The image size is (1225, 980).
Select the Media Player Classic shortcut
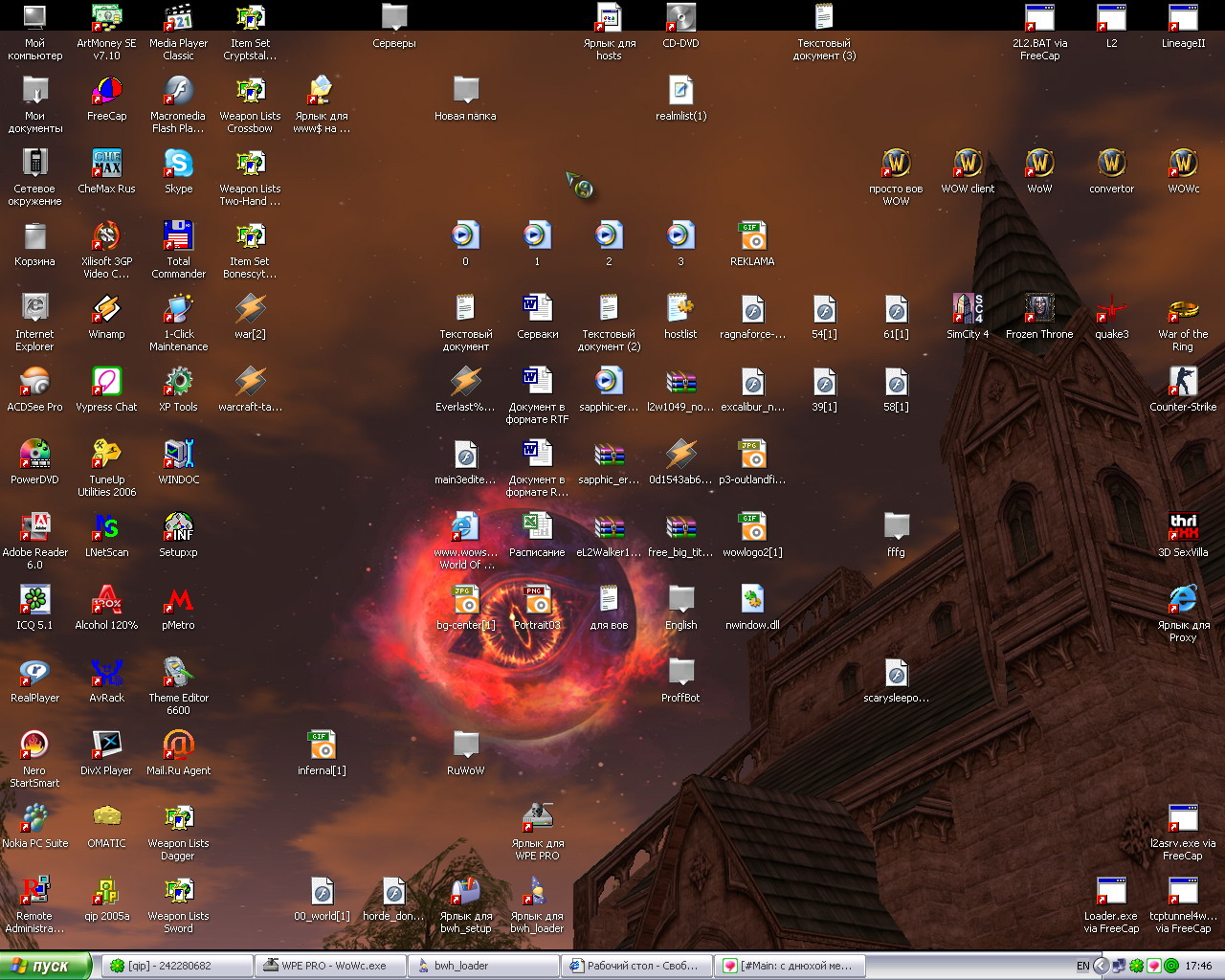pyautogui.click(x=178, y=32)
